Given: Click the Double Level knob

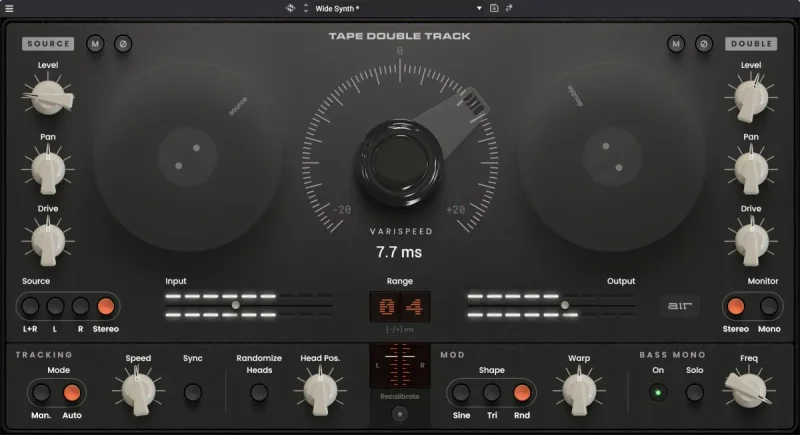Looking at the screenshot, I should (751, 97).
